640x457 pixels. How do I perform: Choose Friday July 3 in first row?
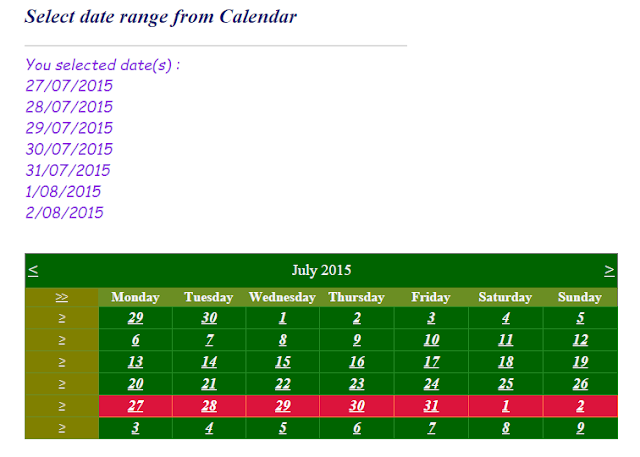tap(431, 318)
